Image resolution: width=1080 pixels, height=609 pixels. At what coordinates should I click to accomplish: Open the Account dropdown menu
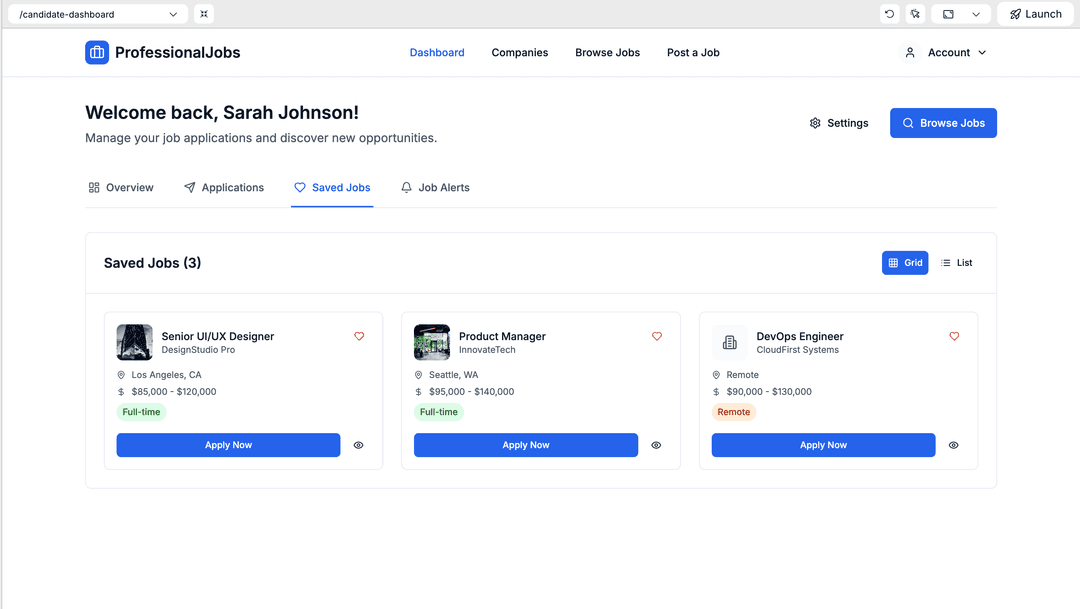(946, 52)
